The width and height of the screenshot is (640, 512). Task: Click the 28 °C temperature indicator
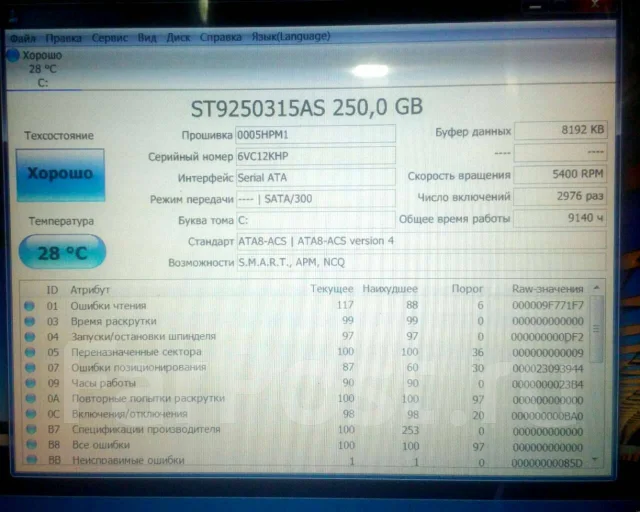coord(62,252)
